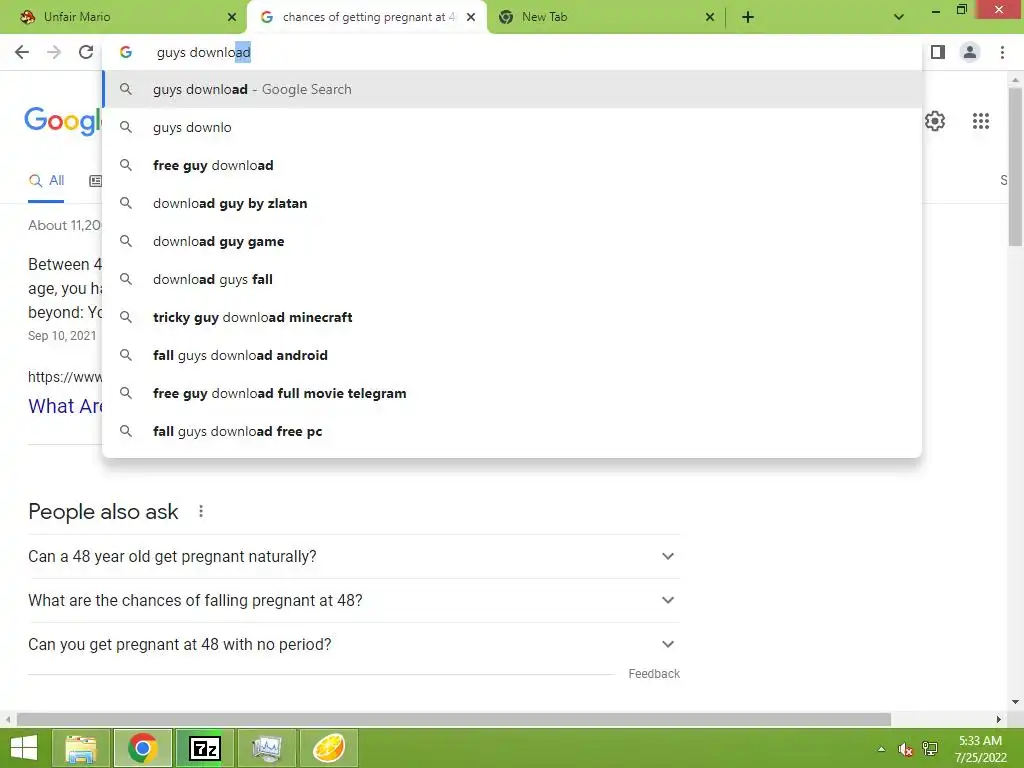Click horizontal scrollbar right arrow
This screenshot has width=1024, height=768.
click(x=999, y=719)
